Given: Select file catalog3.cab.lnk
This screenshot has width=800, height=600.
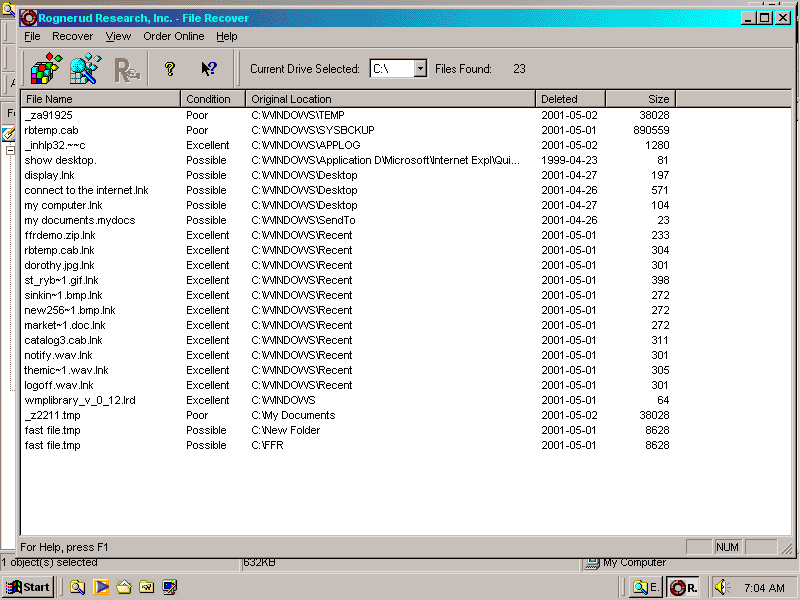Looking at the screenshot, I should 63,340.
